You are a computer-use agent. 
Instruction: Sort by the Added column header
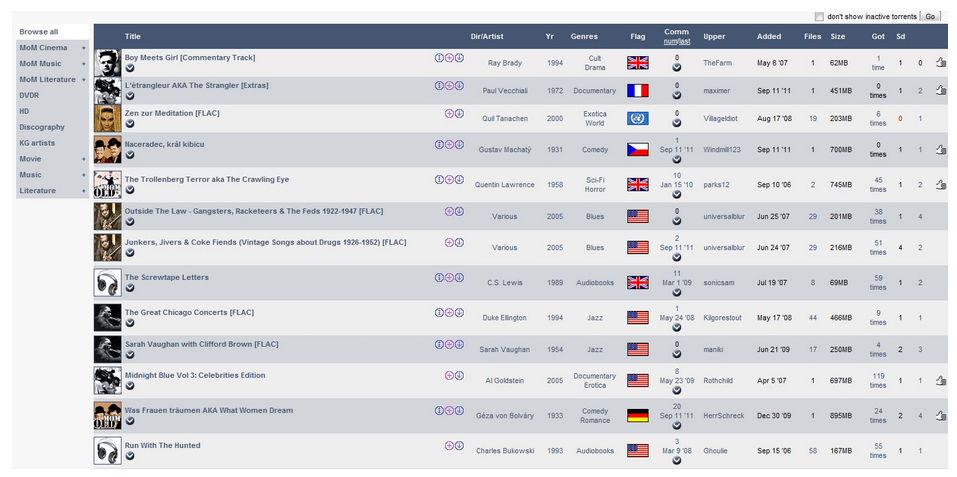[769, 37]
